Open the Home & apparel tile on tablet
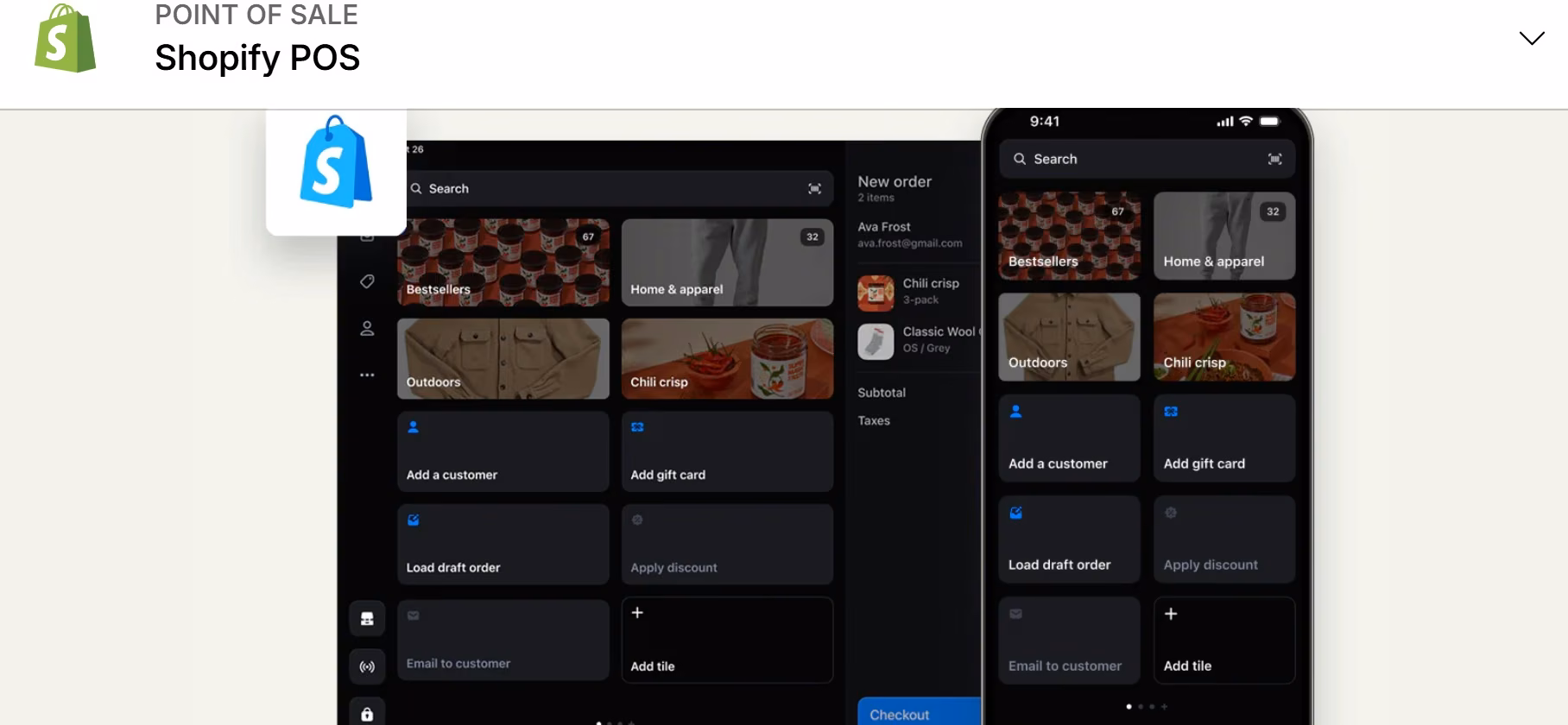The height and width of the screenshot is (725, 1568). click(x=727, y=262)
